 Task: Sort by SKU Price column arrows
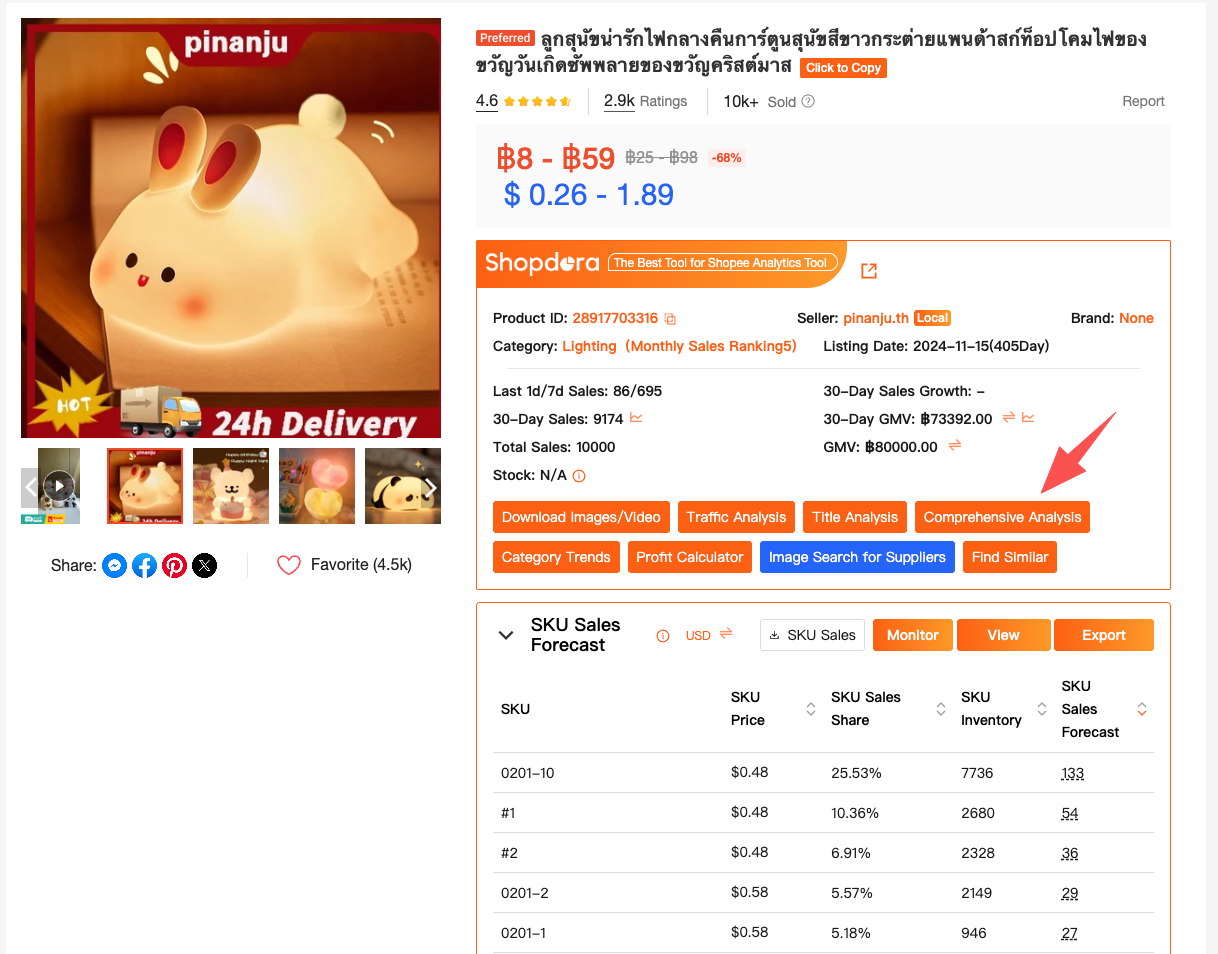click(x=811, y=709)
